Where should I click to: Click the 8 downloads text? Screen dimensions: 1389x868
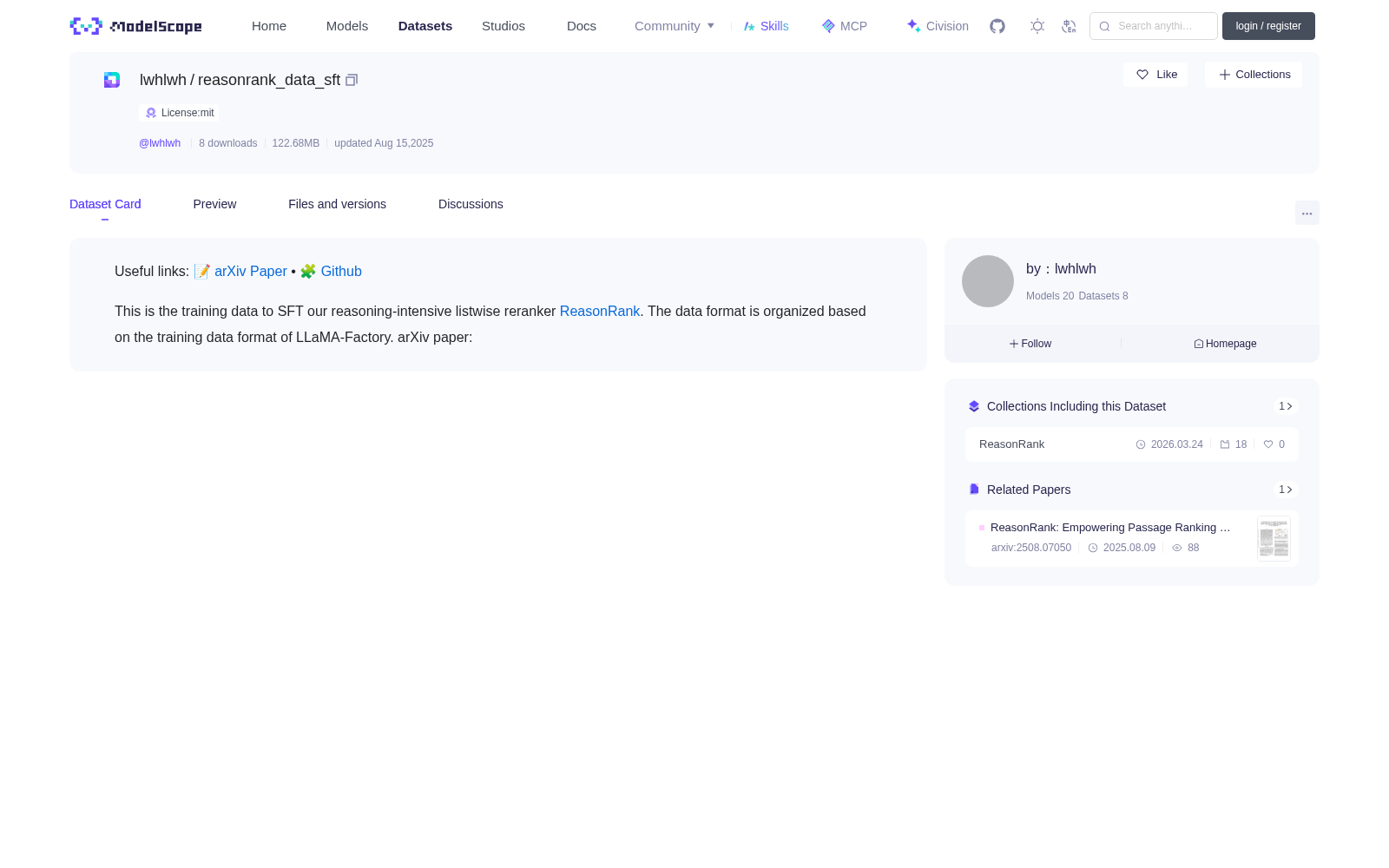(228, 143)
